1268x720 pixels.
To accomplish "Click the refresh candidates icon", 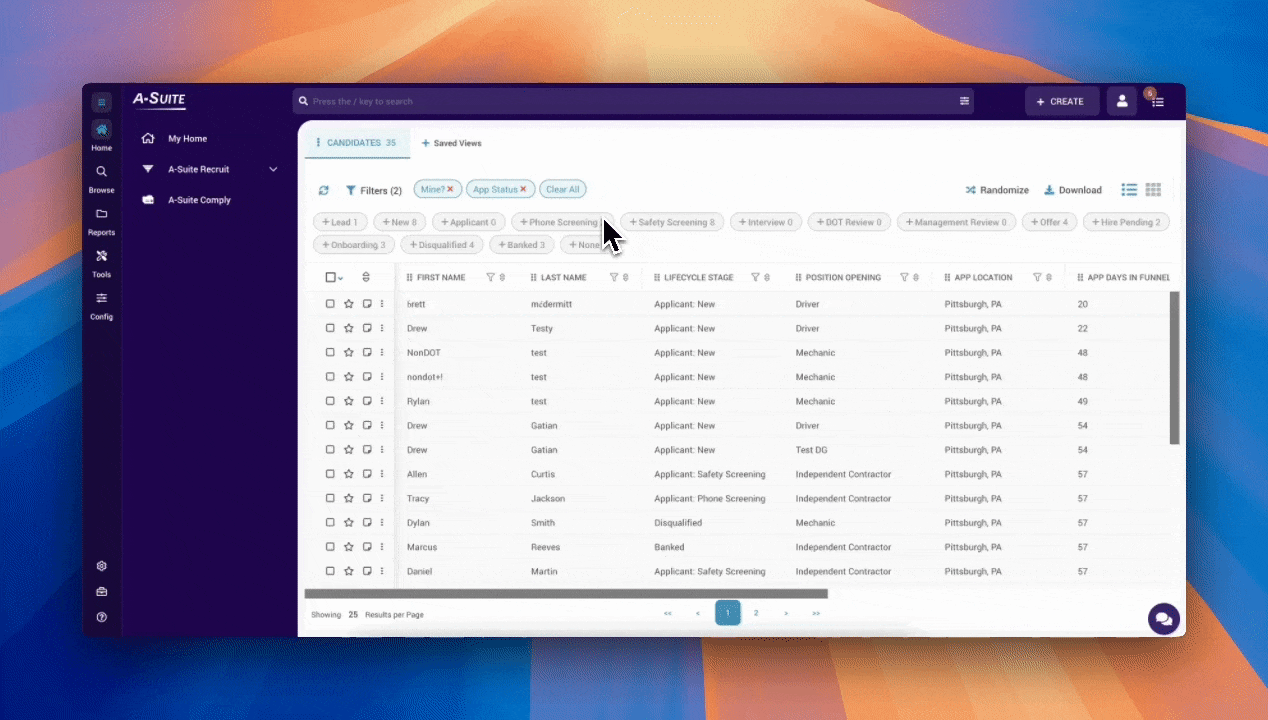I will pos(323,190).
